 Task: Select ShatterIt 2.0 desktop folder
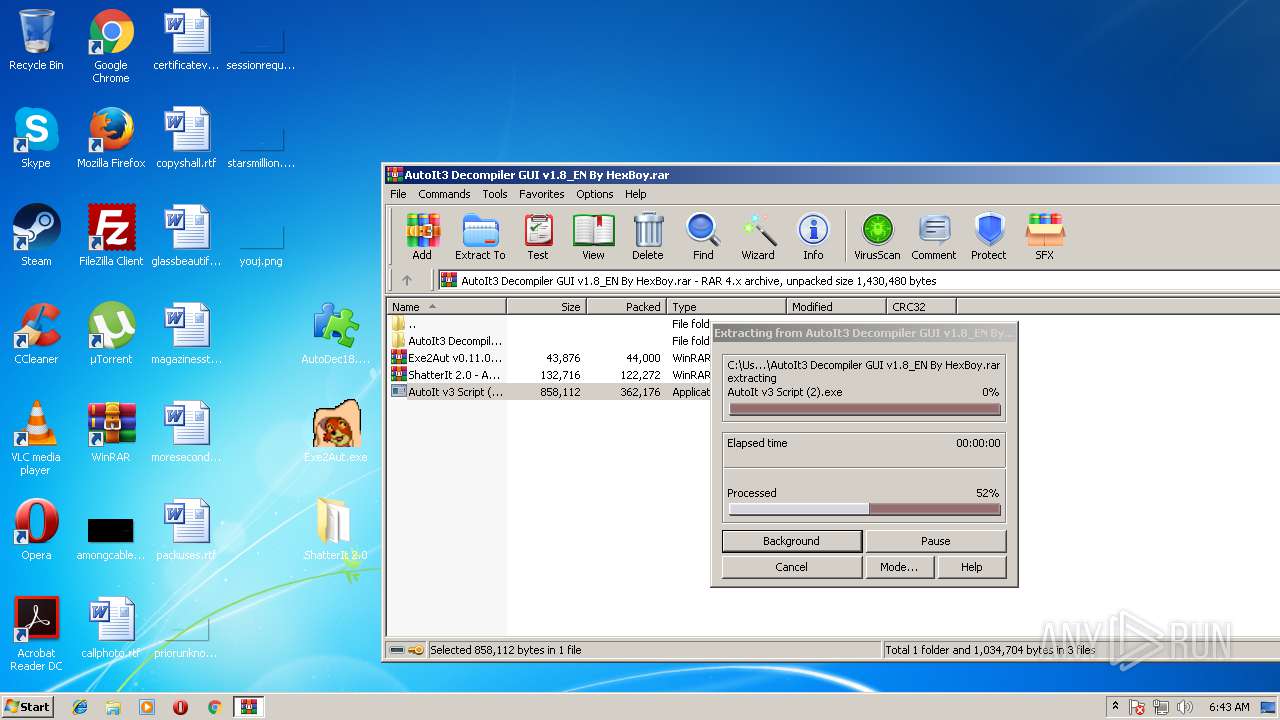336,530
